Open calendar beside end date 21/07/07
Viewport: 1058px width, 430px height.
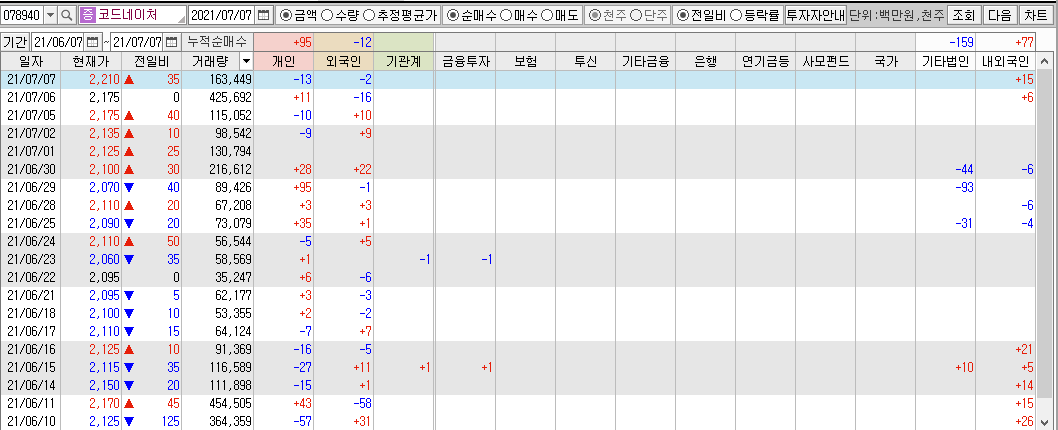[x=171, y=42]
